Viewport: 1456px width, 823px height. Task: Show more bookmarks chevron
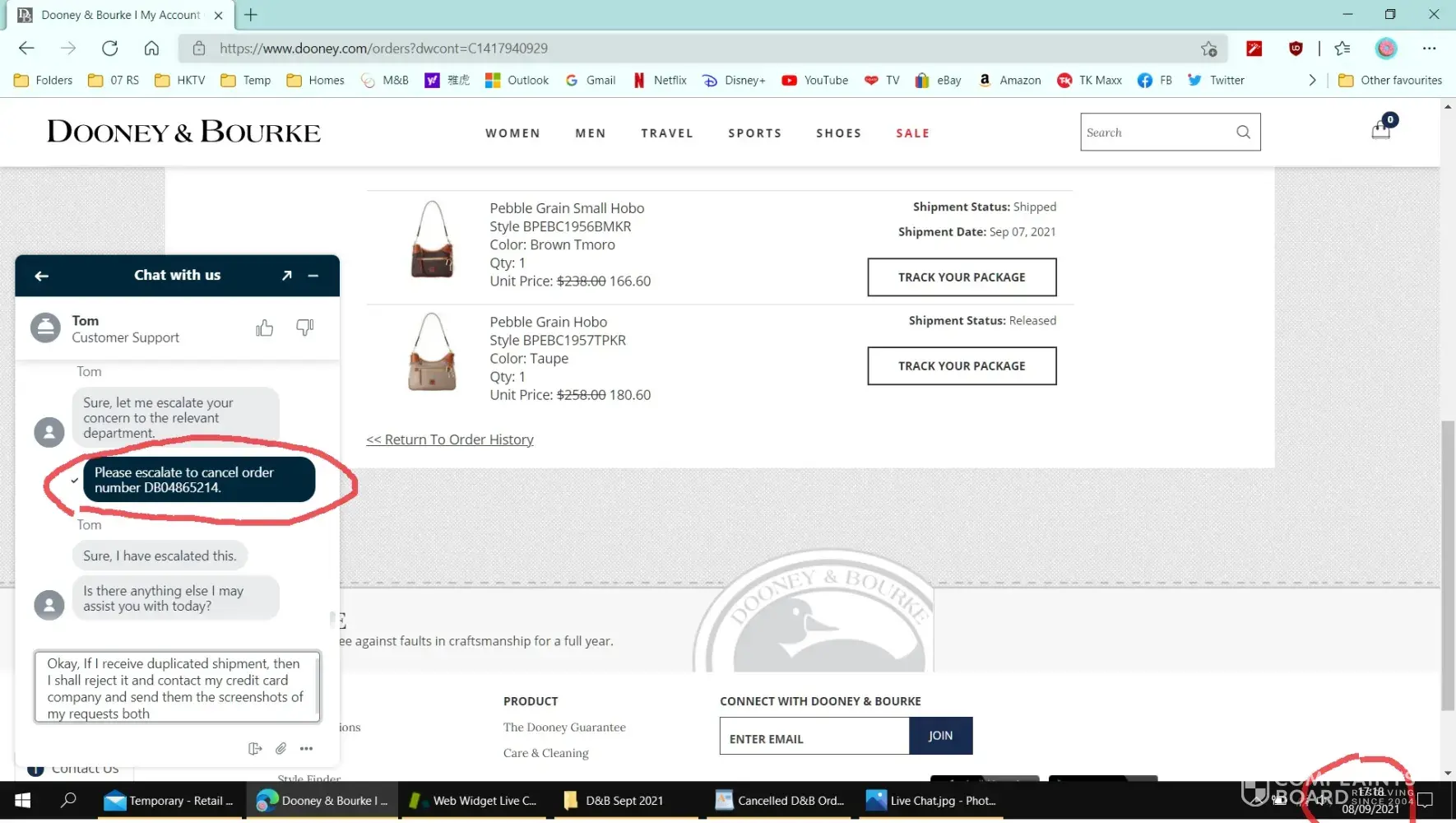click(x=1312, y=80)
